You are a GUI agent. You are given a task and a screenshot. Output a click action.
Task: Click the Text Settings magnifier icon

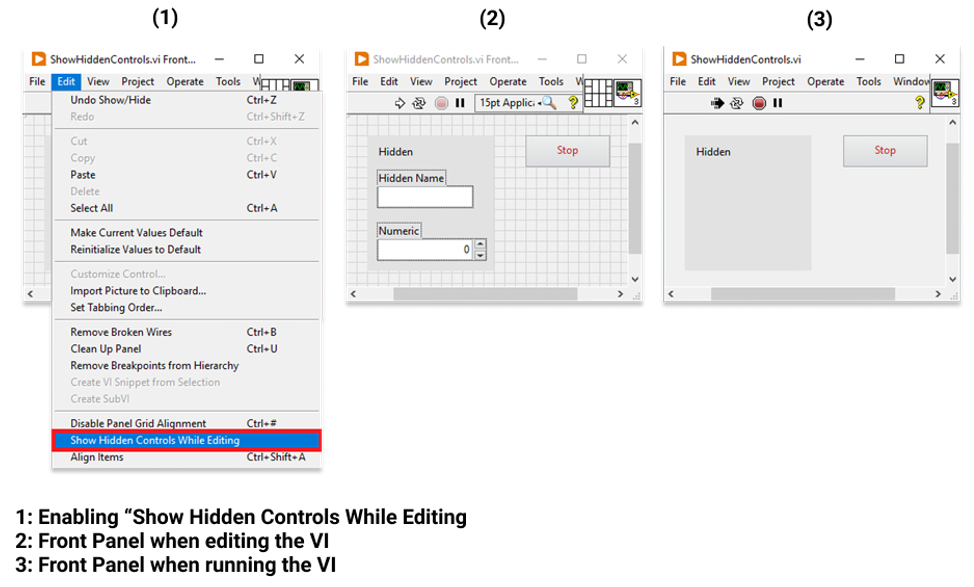coord(549,103)
